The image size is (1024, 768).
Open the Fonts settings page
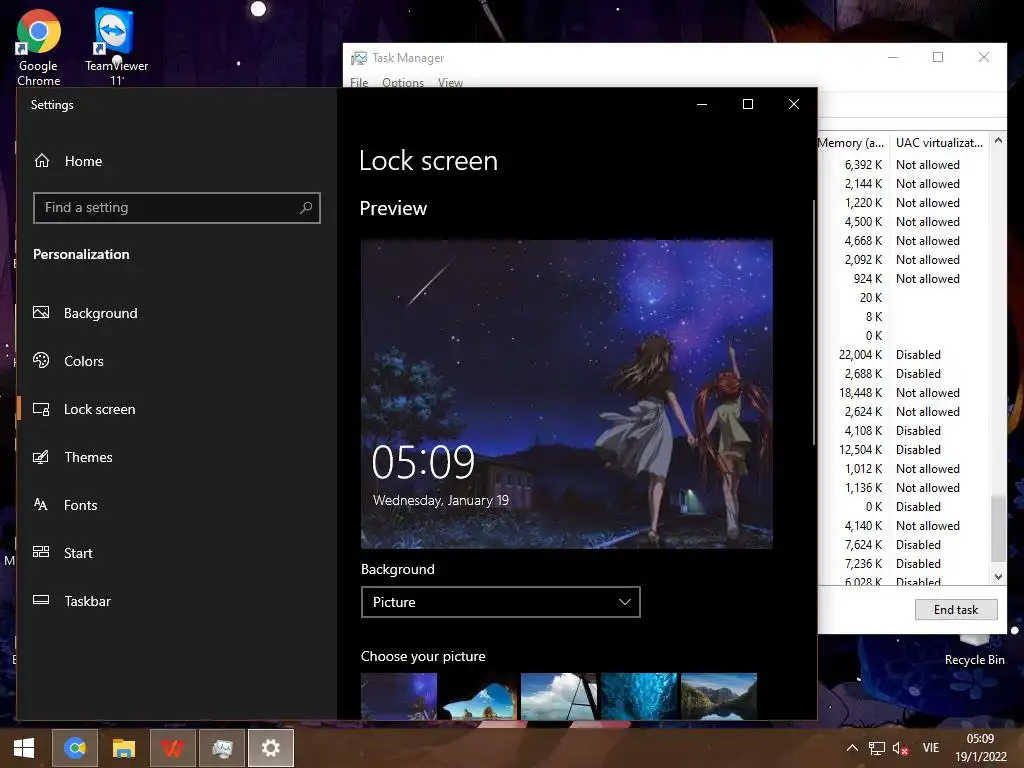(x=80, y=505)
